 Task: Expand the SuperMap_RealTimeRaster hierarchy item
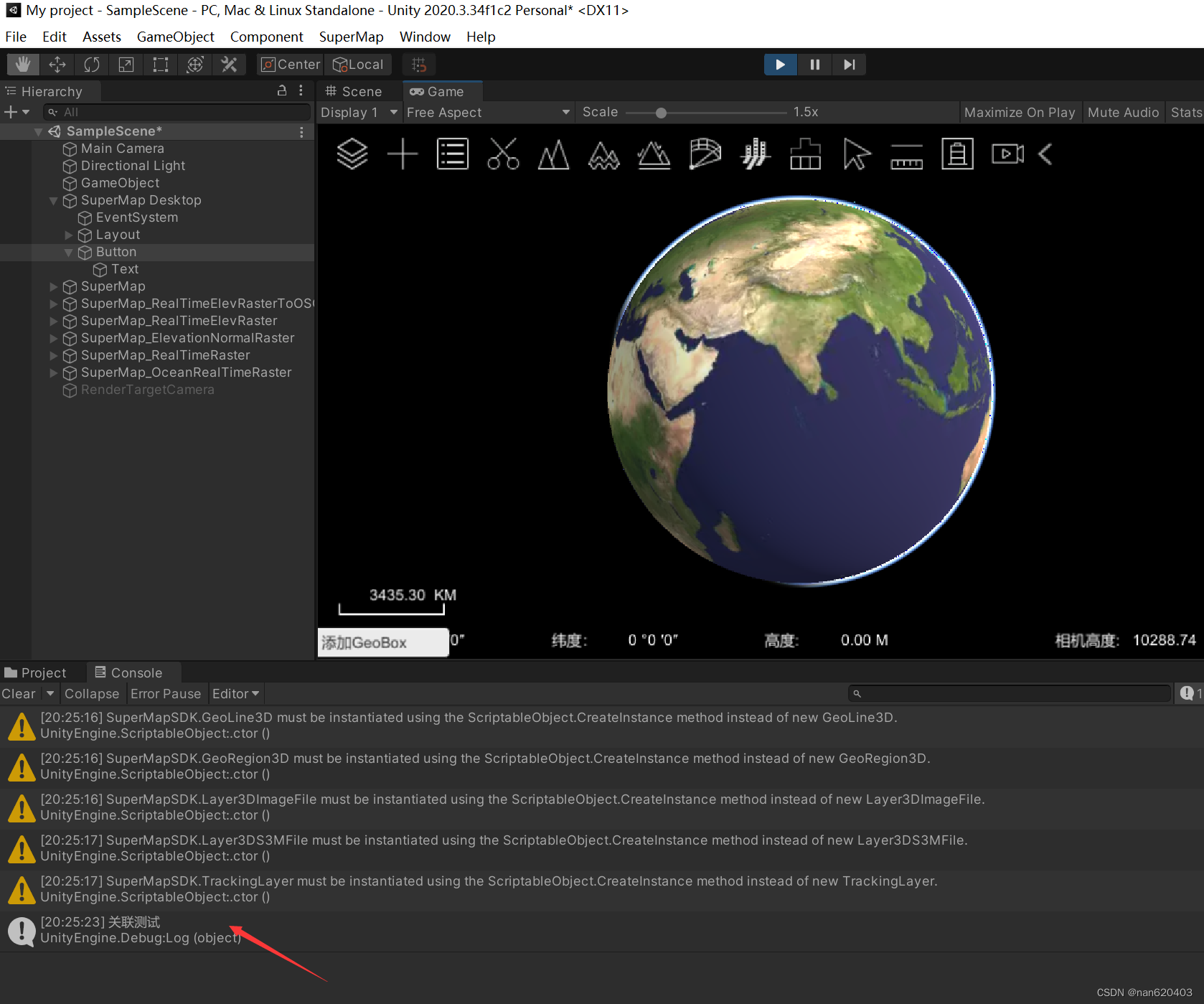(53, 355)
